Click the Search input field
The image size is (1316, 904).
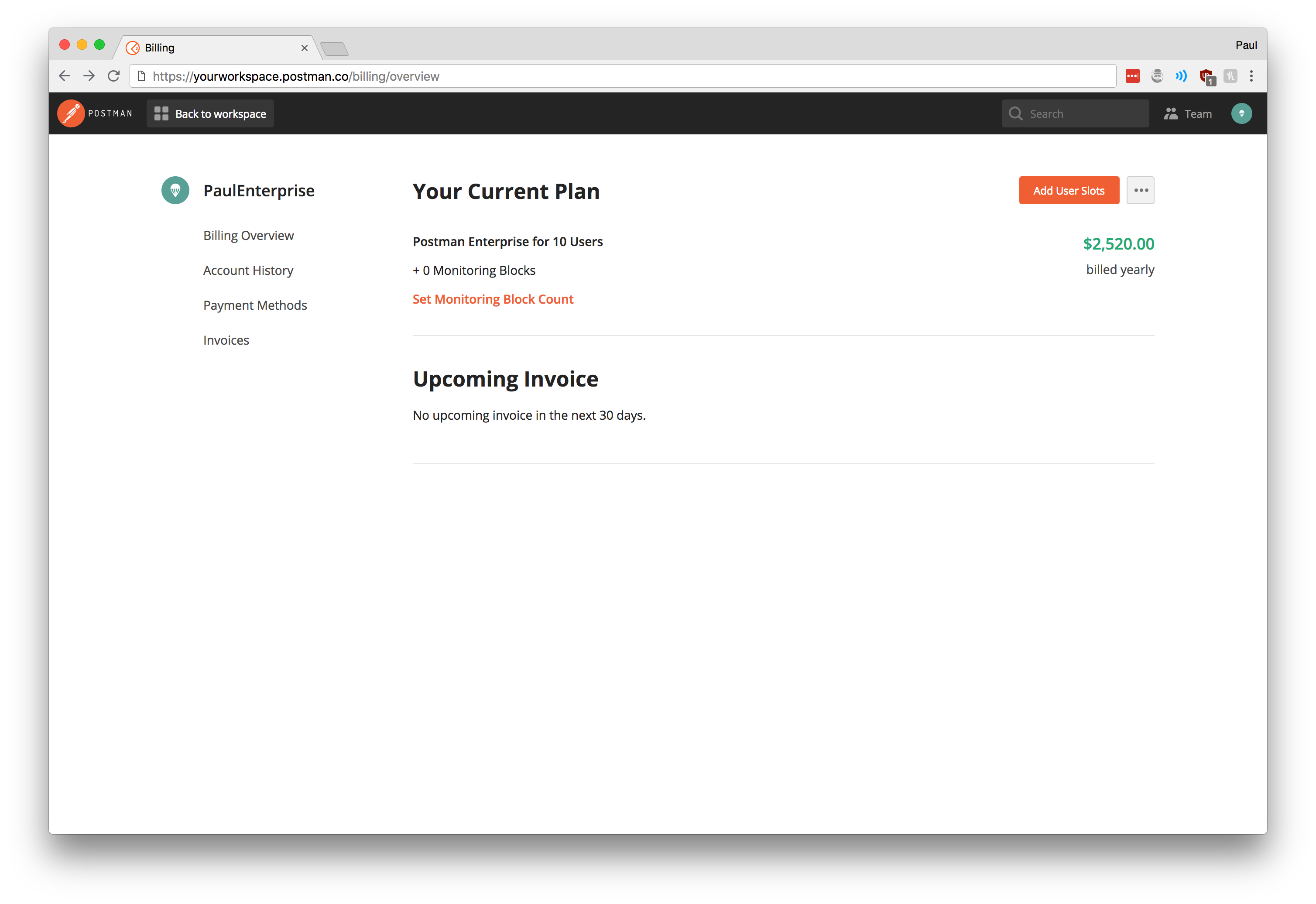(x=1075, y=114)
